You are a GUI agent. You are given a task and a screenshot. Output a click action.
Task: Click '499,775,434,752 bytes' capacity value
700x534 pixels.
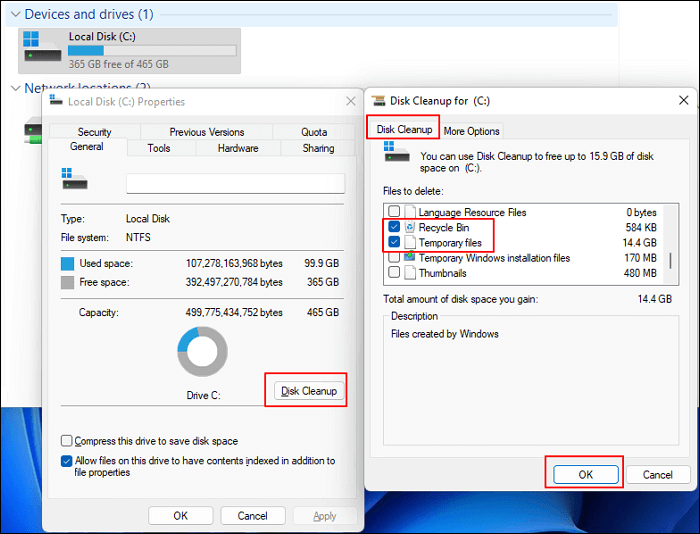(234, 313)
